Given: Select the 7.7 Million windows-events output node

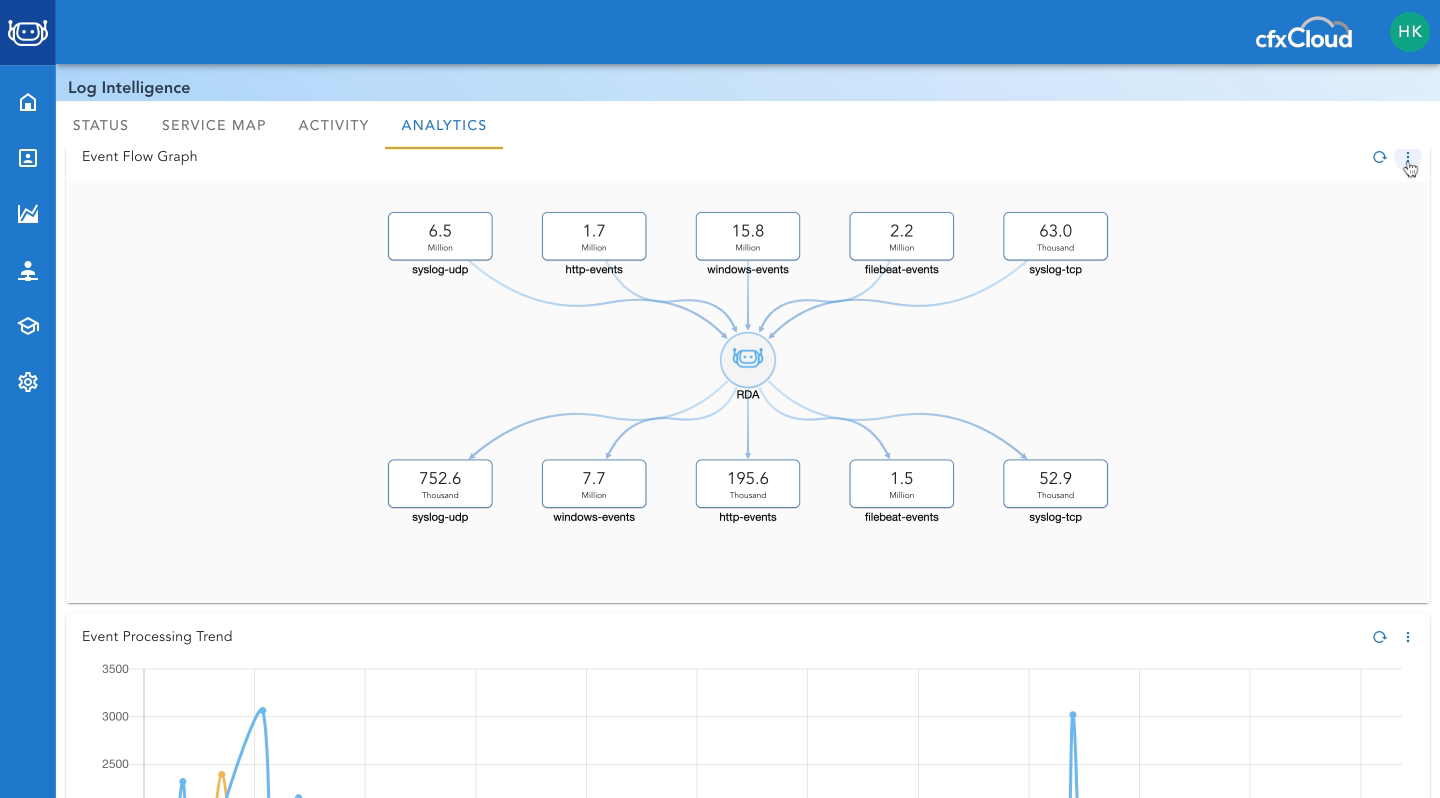Looking at the screenshot, I should click(x=594, y=484).
